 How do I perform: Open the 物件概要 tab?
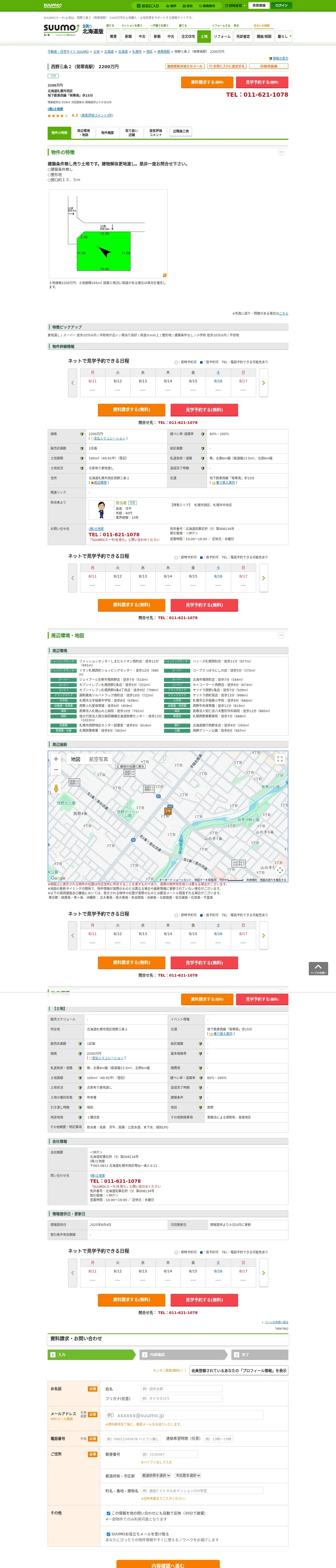click(107, 133)
